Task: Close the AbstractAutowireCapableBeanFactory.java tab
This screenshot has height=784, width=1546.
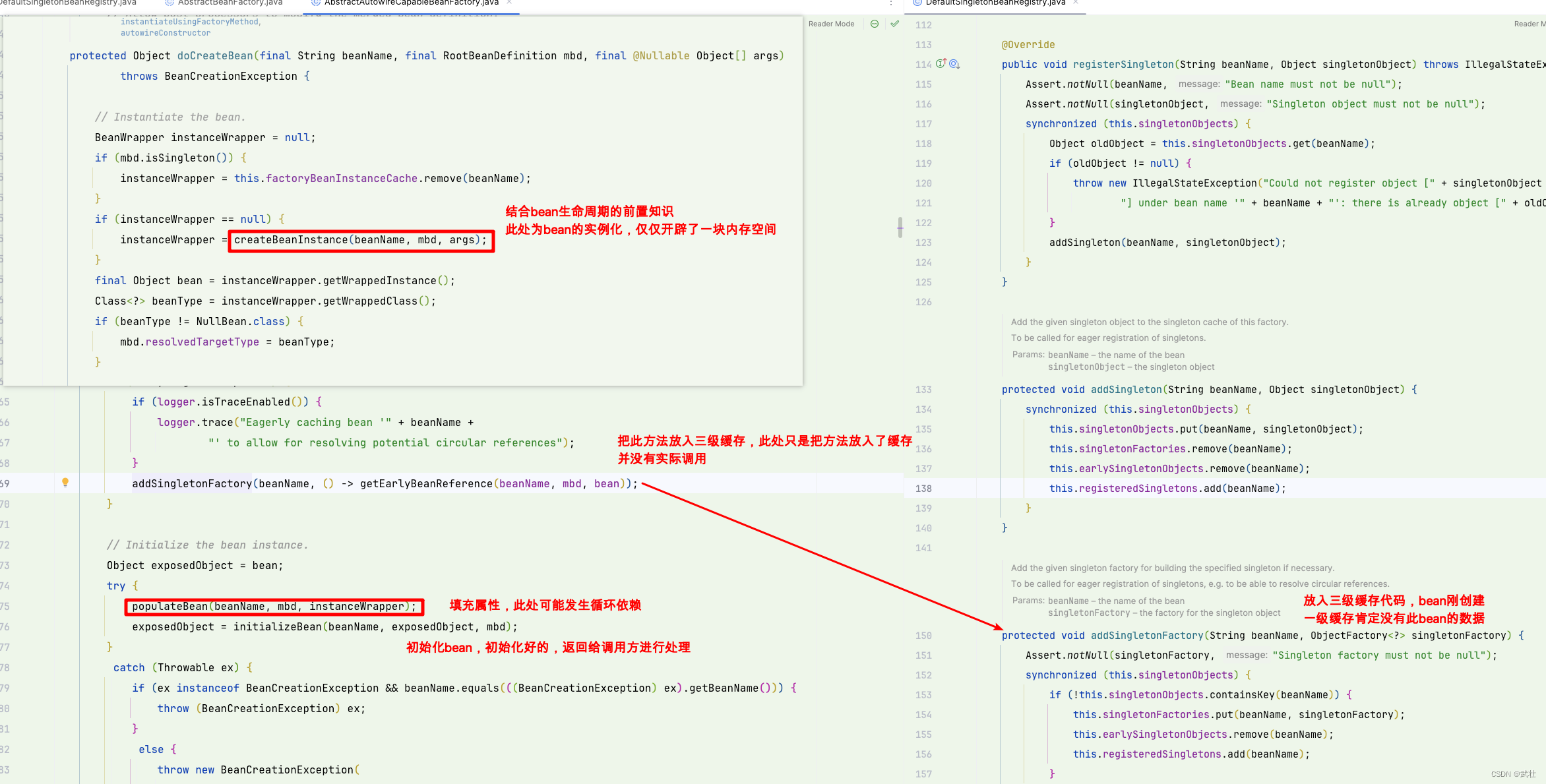Action: tap(509, 3)
